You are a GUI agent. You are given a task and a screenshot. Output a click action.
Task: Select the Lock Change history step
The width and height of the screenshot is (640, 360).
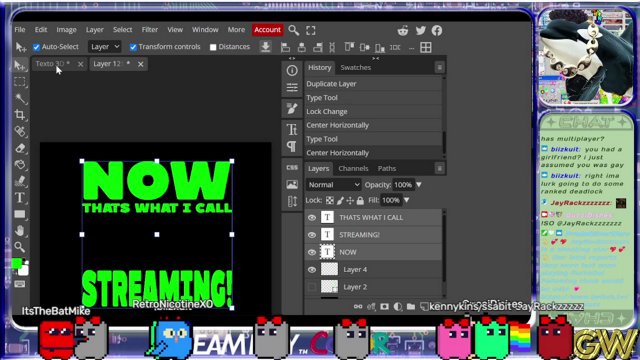373,111
